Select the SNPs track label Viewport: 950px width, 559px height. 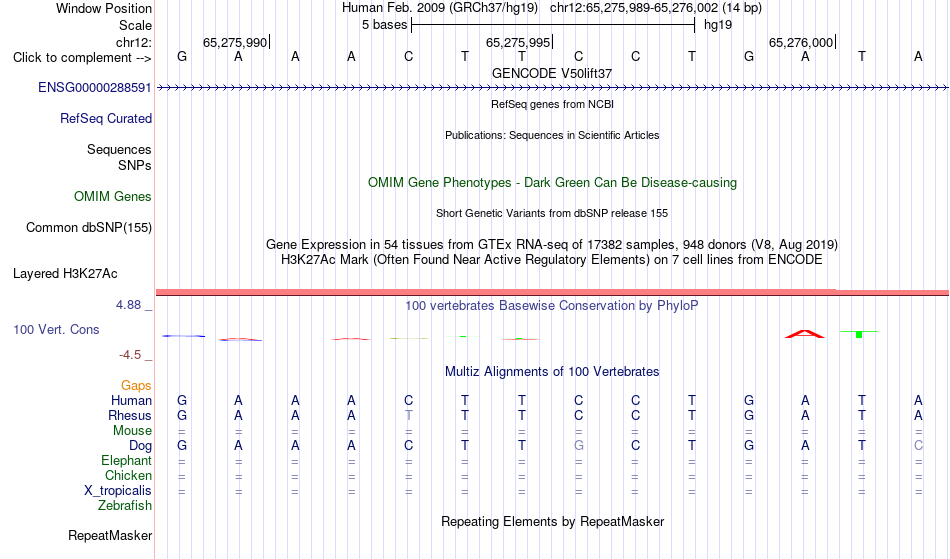[x=135, y=165]
